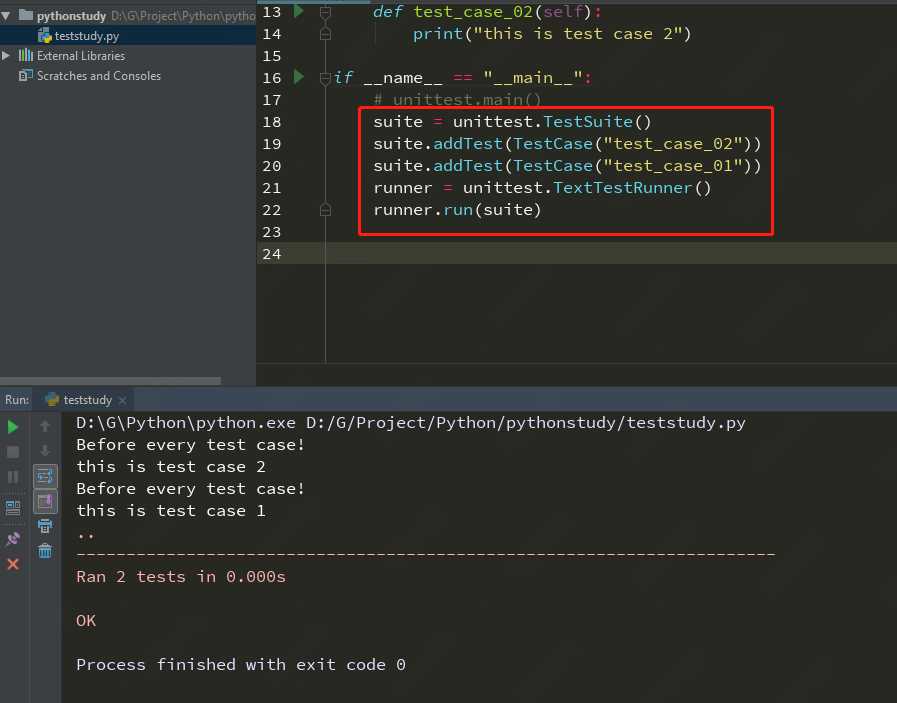
Task: Click the first "Before every test case!" line
Action: point(190,444)
